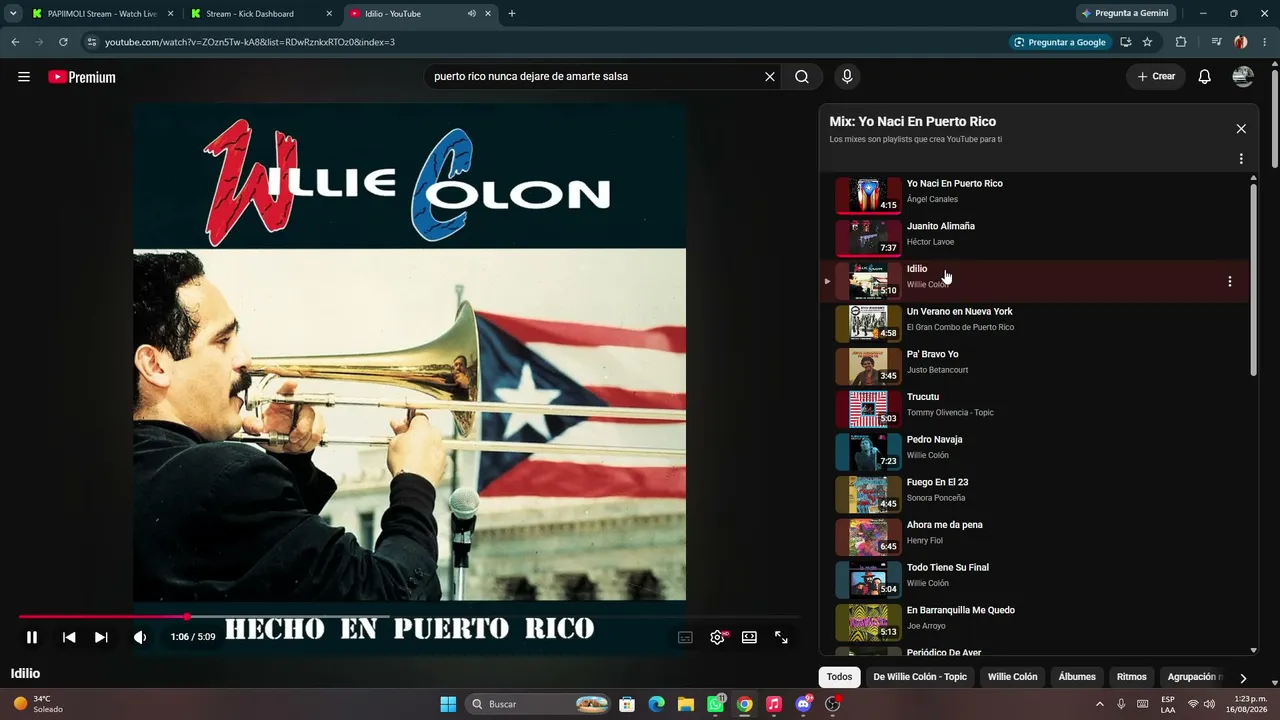Close the Kick Dashboard tab

(x=329, y=14)
